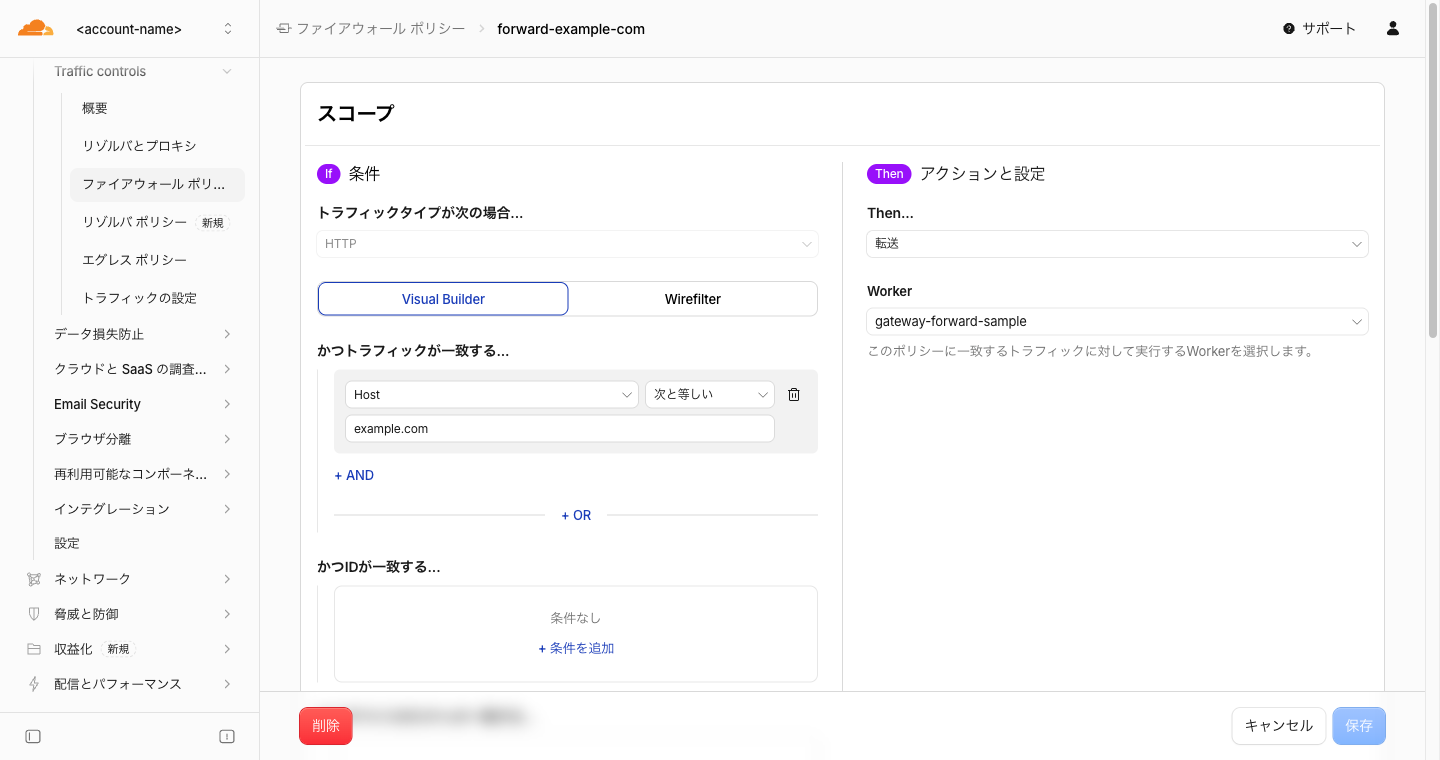Open the HTTP traffic type dropdown

point(568,244)
